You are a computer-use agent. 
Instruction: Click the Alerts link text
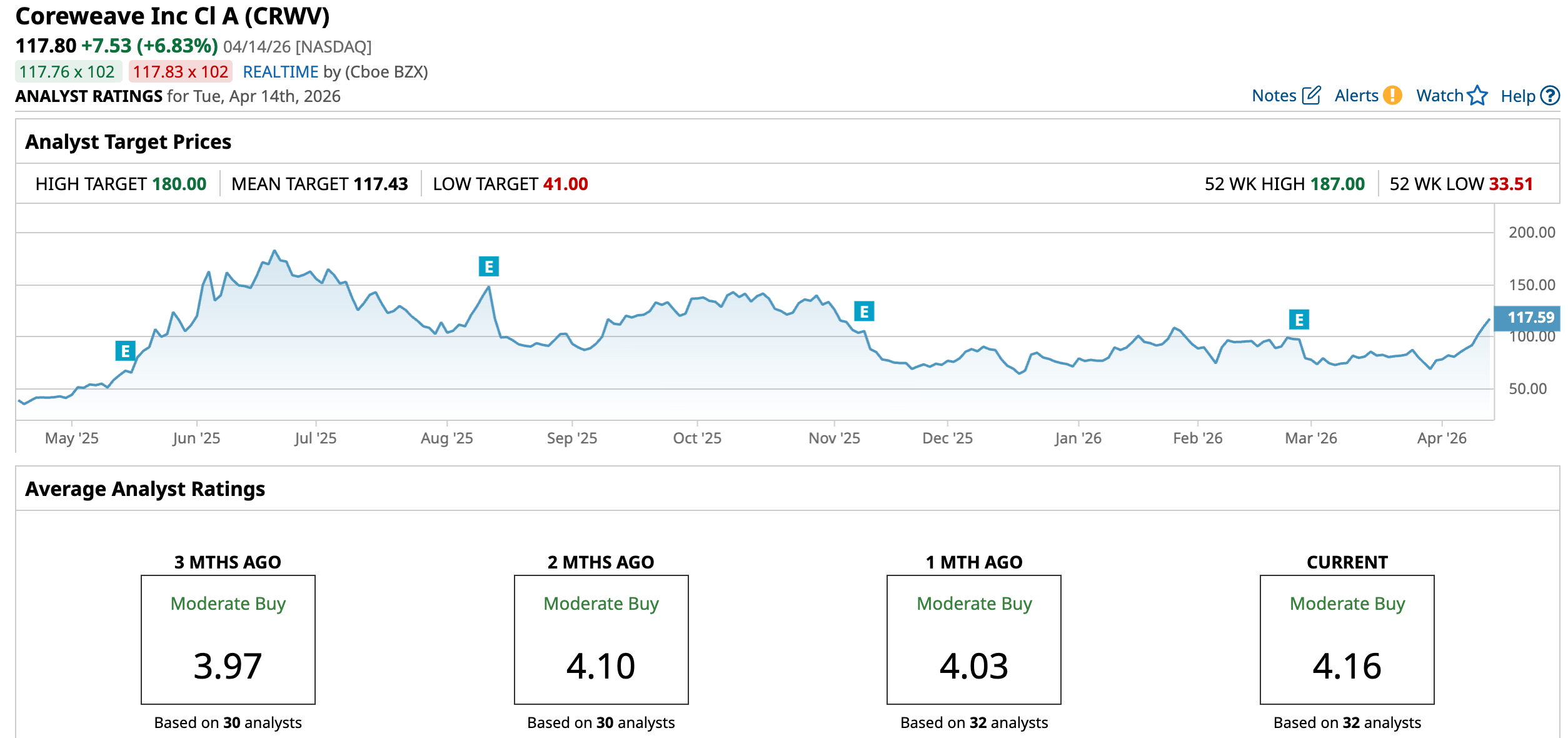pyautogui.click(x=1356, y=96)
